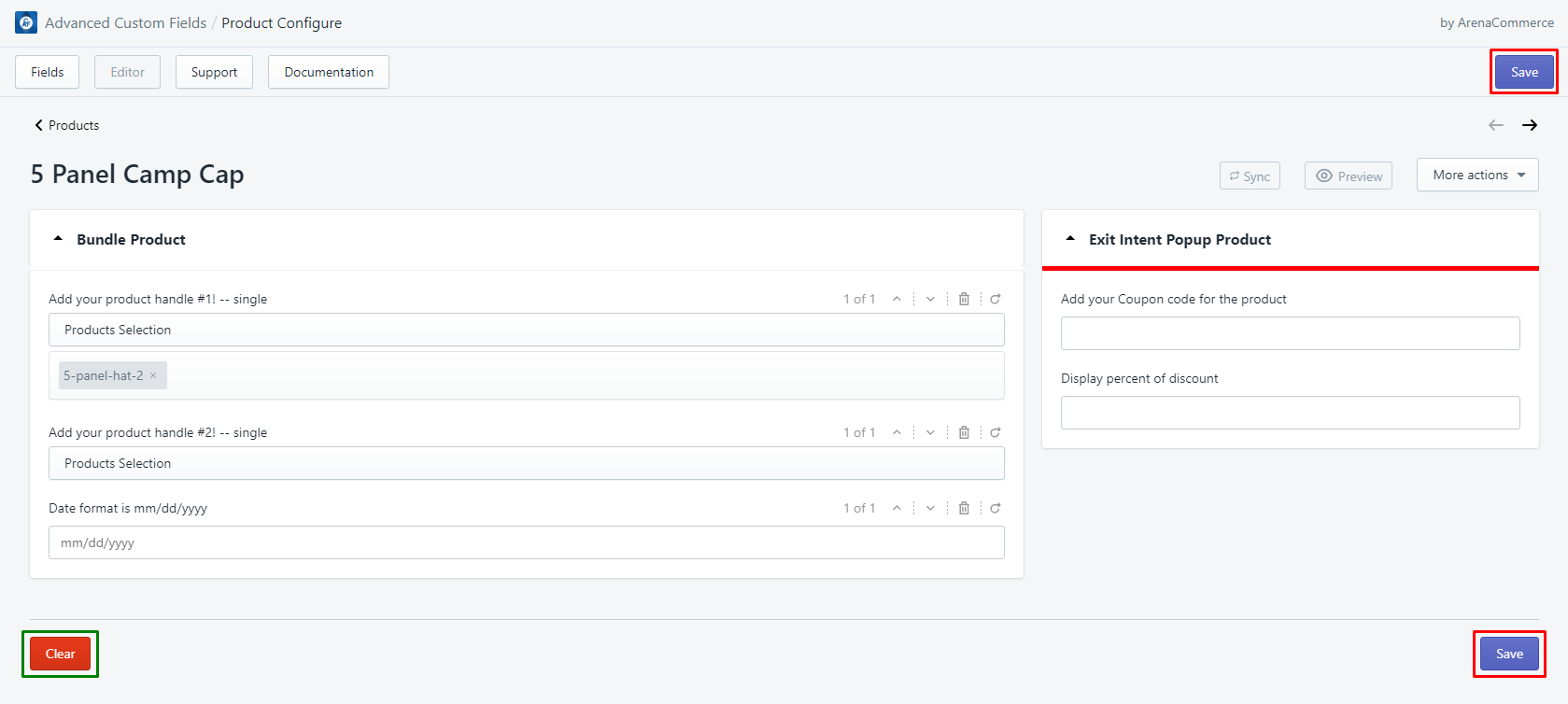Image resolution: width=1568 pixels, height=704 pixels.
Task: Reset the product handle #2 field
Action: (x=996, y=432)
